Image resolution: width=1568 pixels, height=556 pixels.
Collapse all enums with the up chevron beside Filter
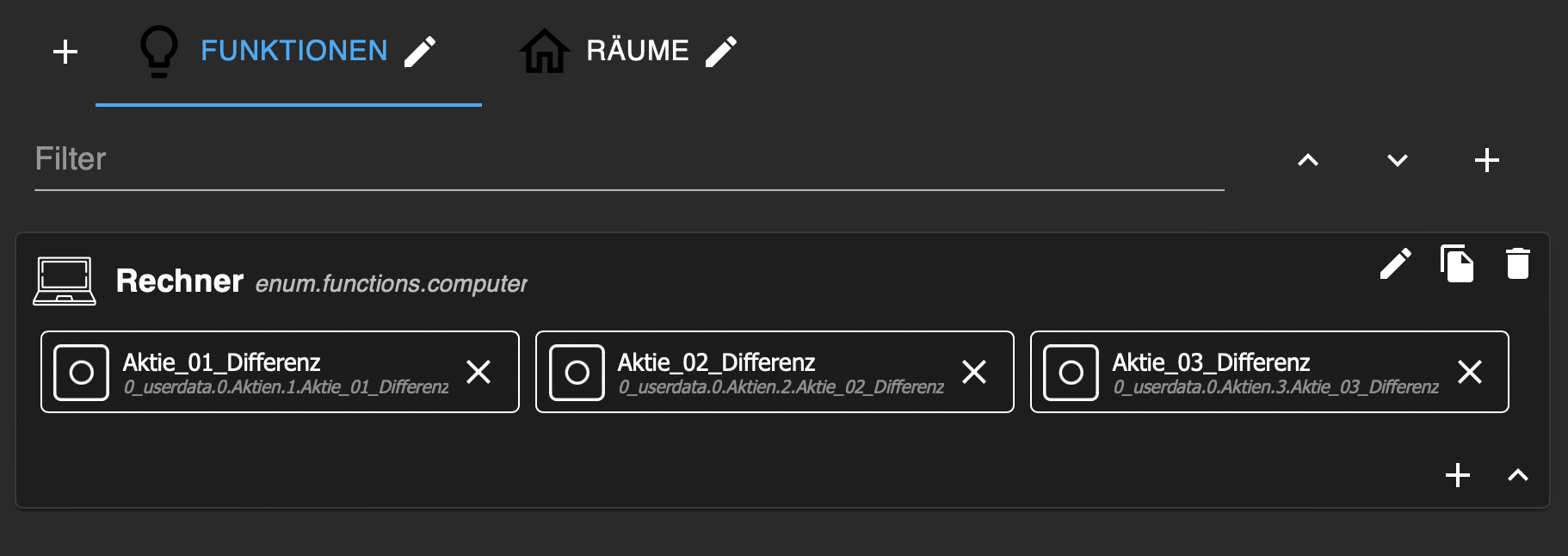coord(1308,160)
